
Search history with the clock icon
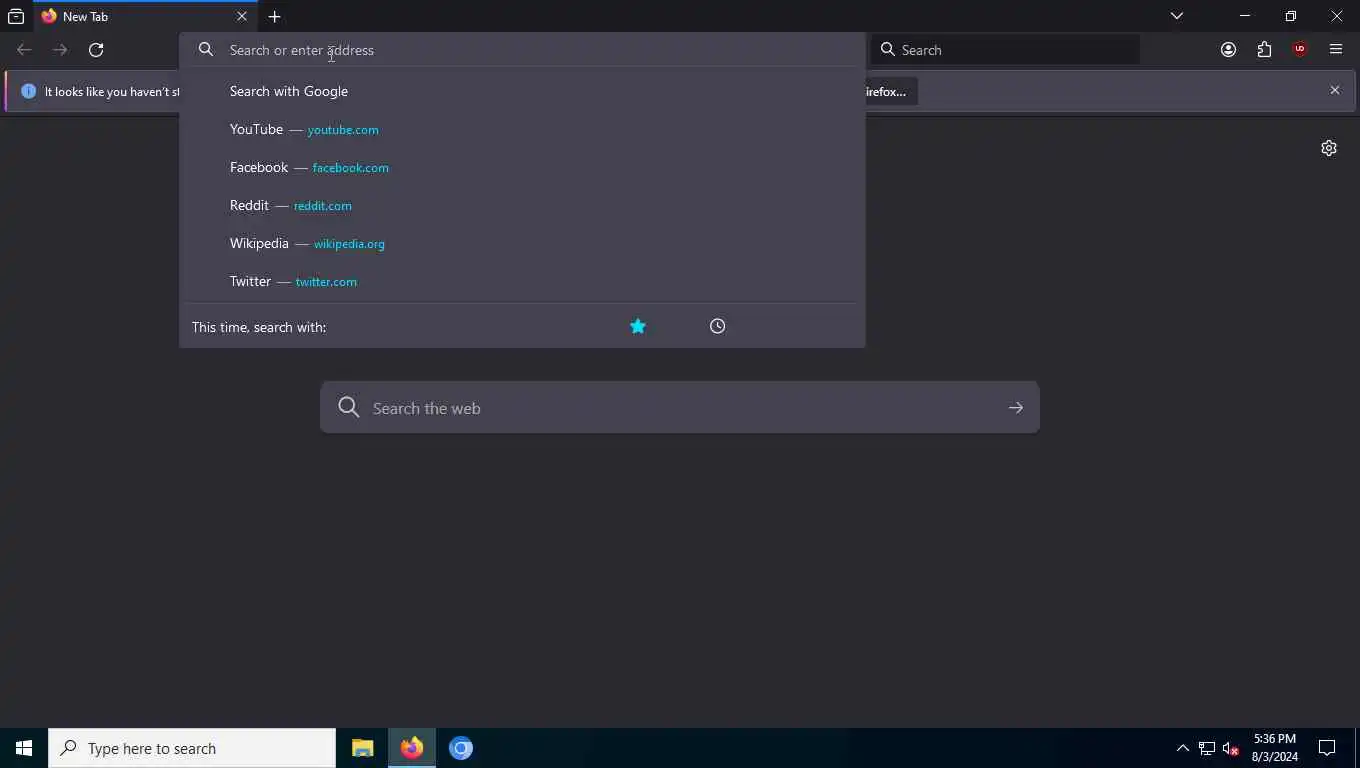point(717,326)
